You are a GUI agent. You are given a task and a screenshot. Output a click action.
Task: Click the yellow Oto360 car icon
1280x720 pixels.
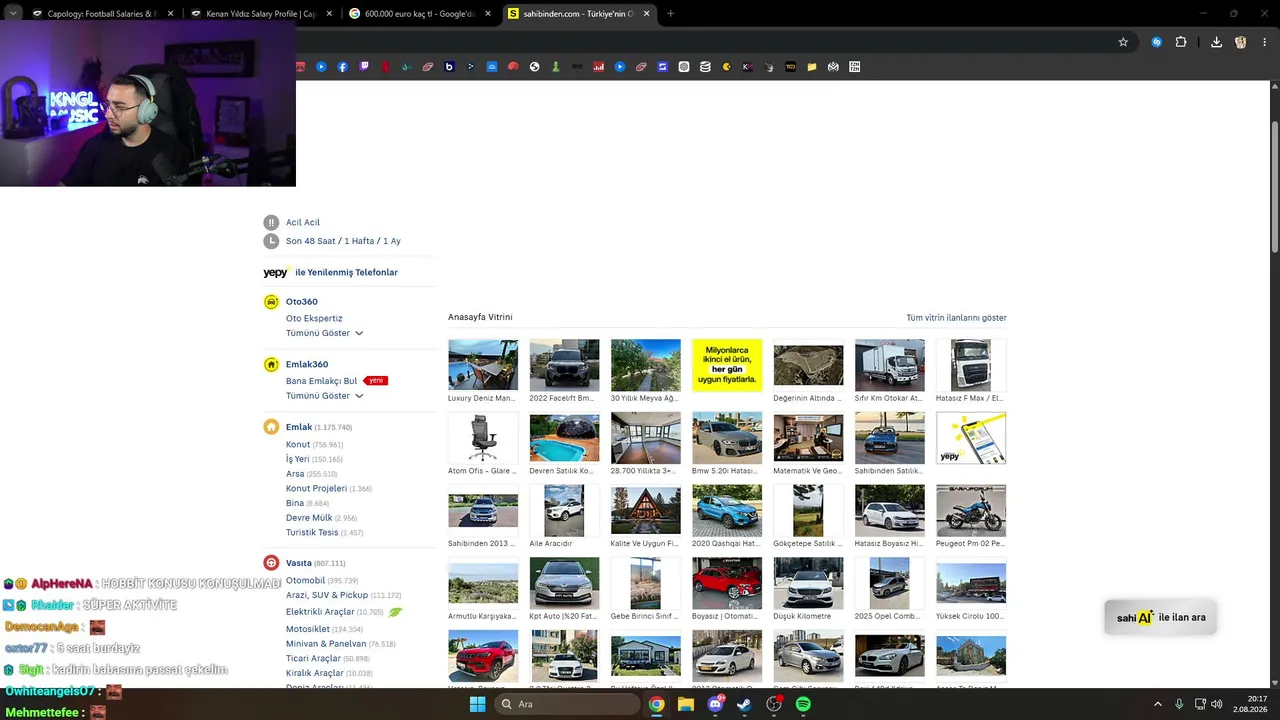[271, 301]
